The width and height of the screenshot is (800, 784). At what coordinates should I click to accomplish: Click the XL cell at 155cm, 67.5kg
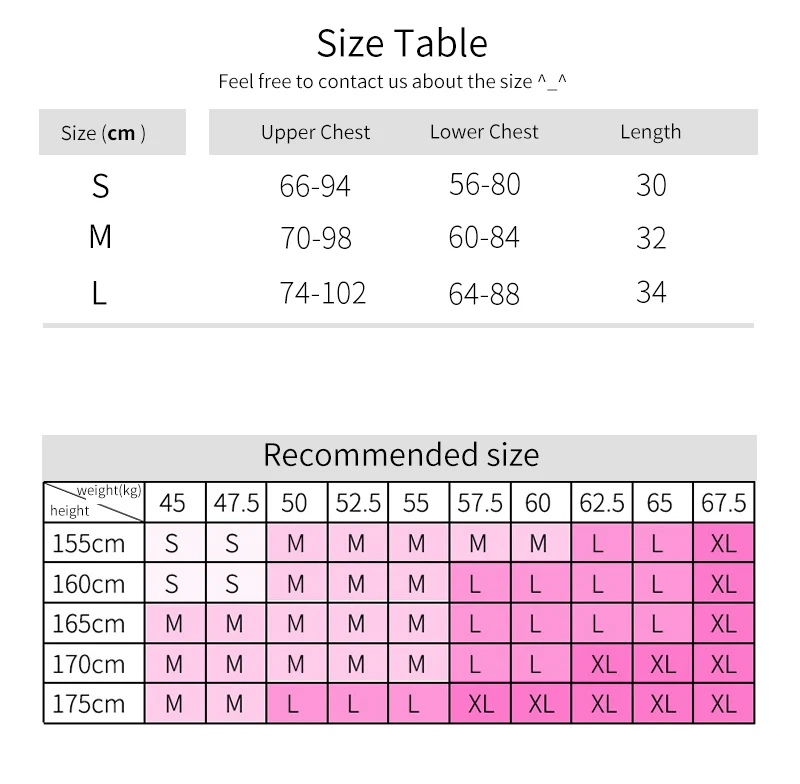click(x=723, y=543)
